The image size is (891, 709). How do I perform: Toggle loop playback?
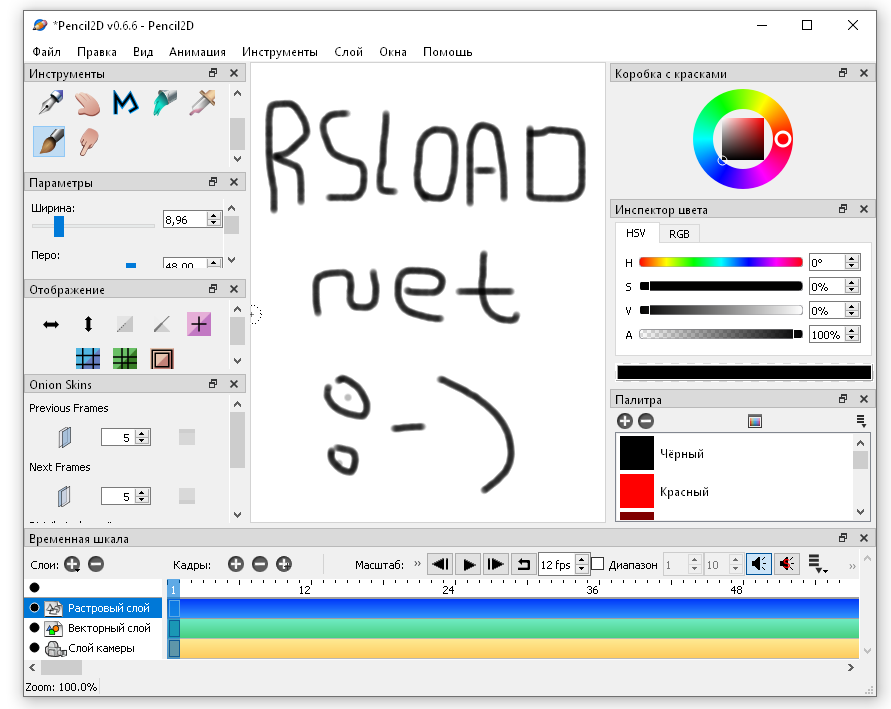point(523,564)
